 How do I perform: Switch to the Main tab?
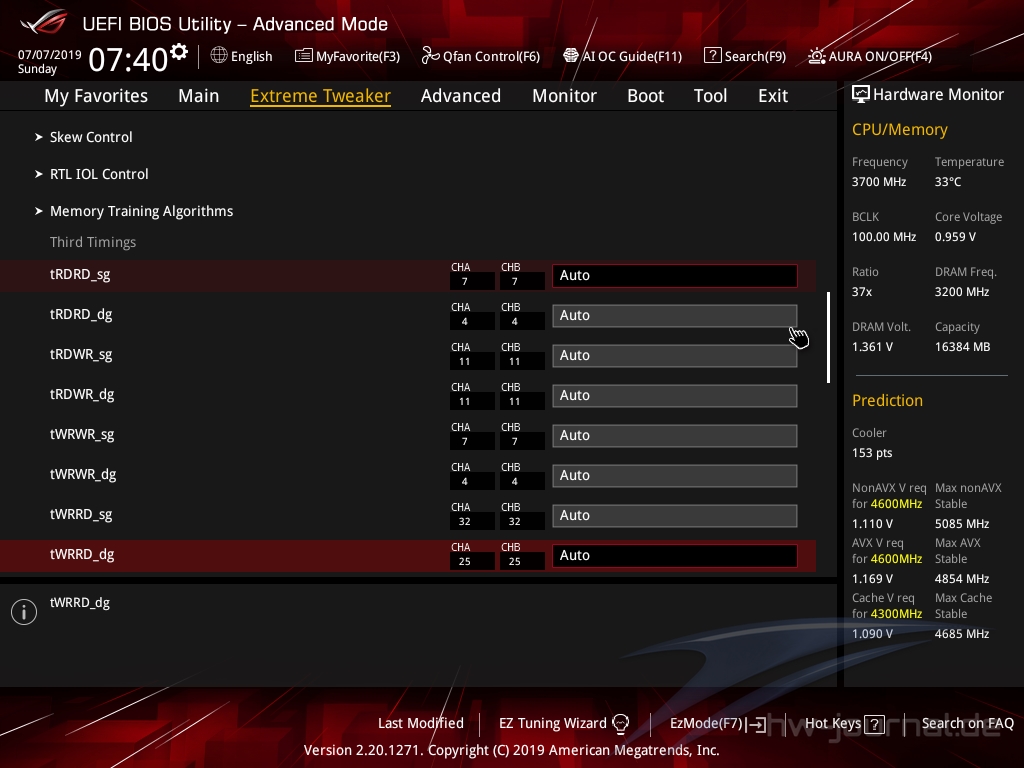(199, 96)
